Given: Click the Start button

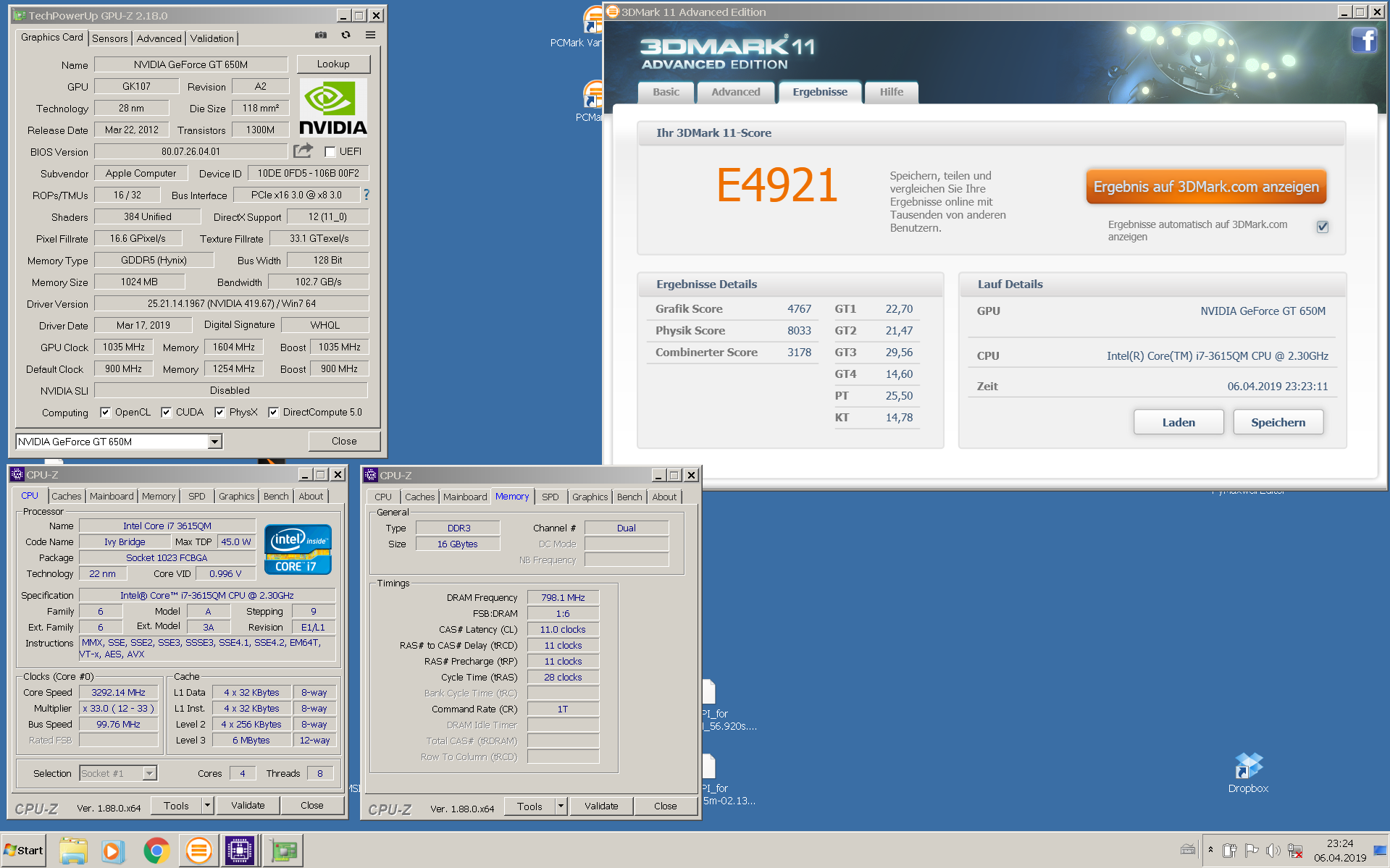Looking at the screenshot, I should pyautogui.click(x=24, y=850).
